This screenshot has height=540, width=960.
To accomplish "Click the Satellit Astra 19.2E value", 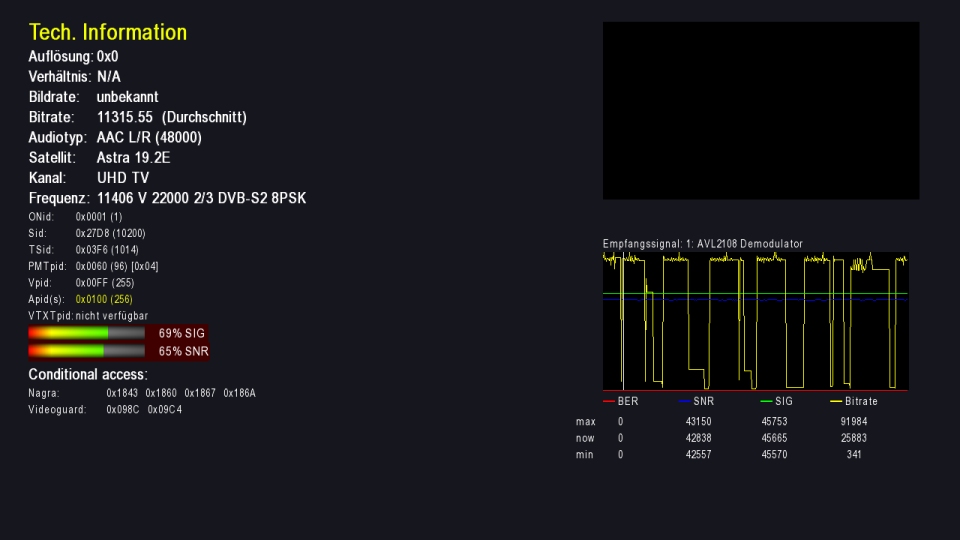I will pyautogui.click(x=133, y=157).
